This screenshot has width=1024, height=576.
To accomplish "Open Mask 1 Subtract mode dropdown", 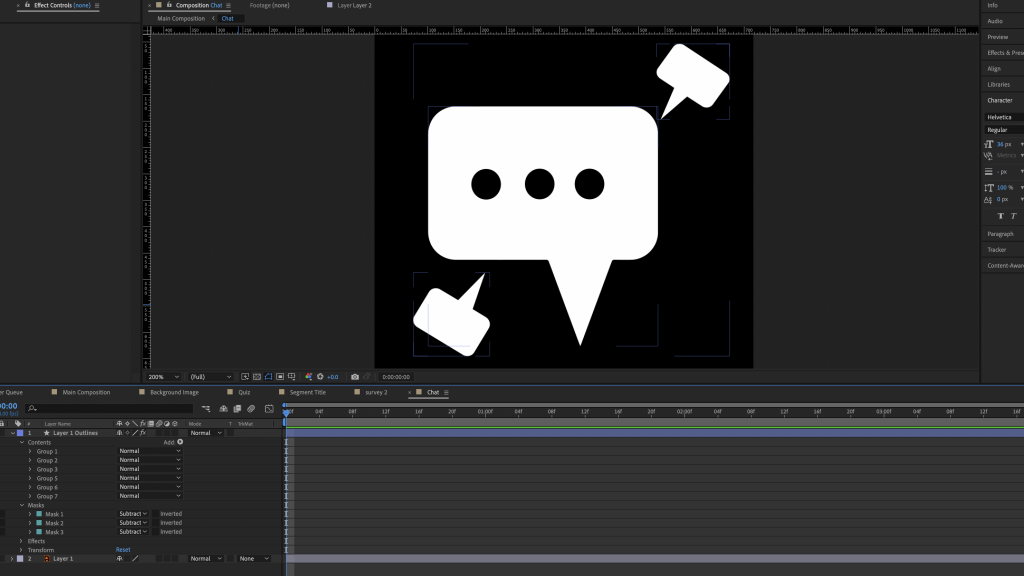I will tap(133, 514).
